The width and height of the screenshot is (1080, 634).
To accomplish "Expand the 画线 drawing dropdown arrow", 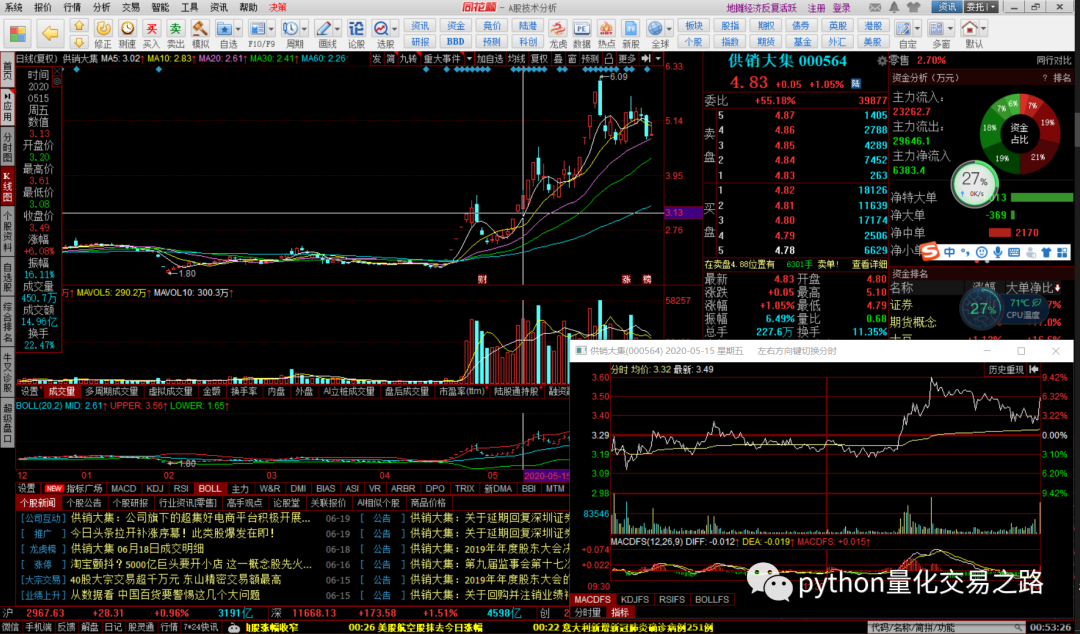I will coord(338,30).
